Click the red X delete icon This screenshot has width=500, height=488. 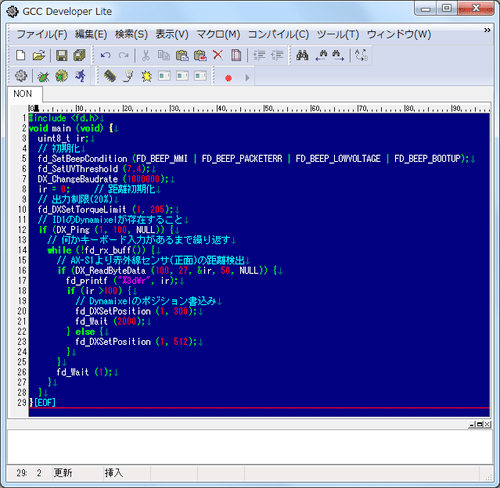coord(218,55)
